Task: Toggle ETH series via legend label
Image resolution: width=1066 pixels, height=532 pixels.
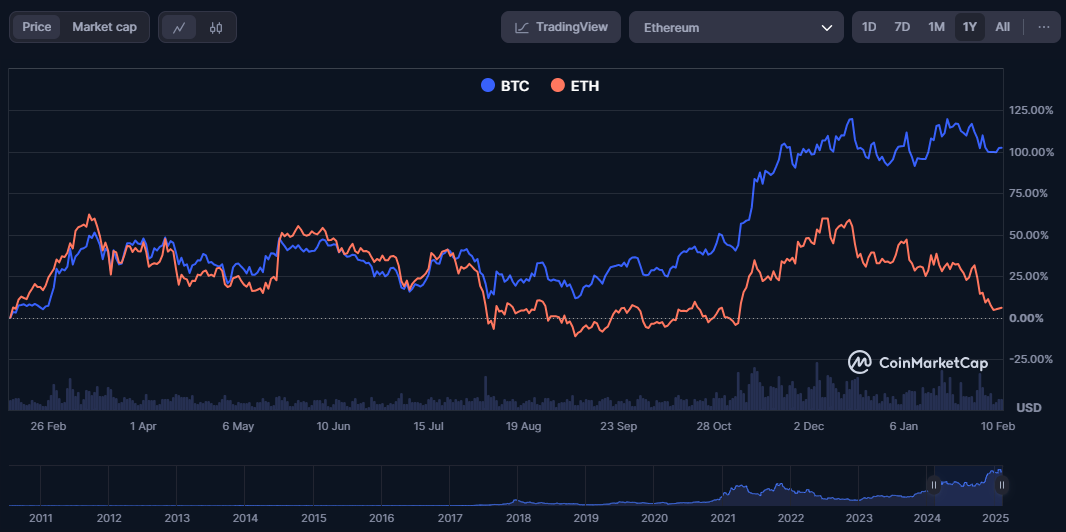Action: tap(585, 86)
